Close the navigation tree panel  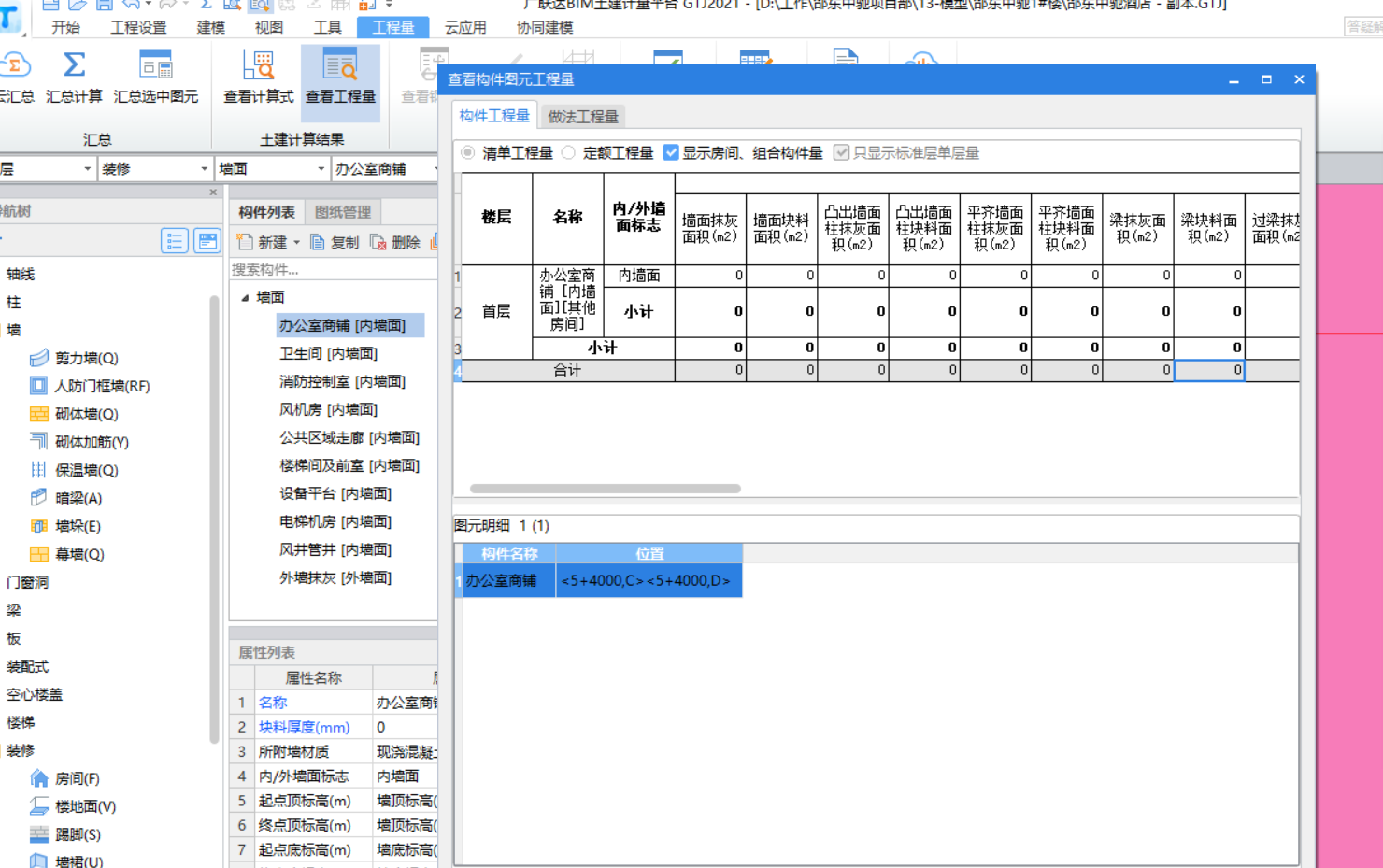click(213, 192)
